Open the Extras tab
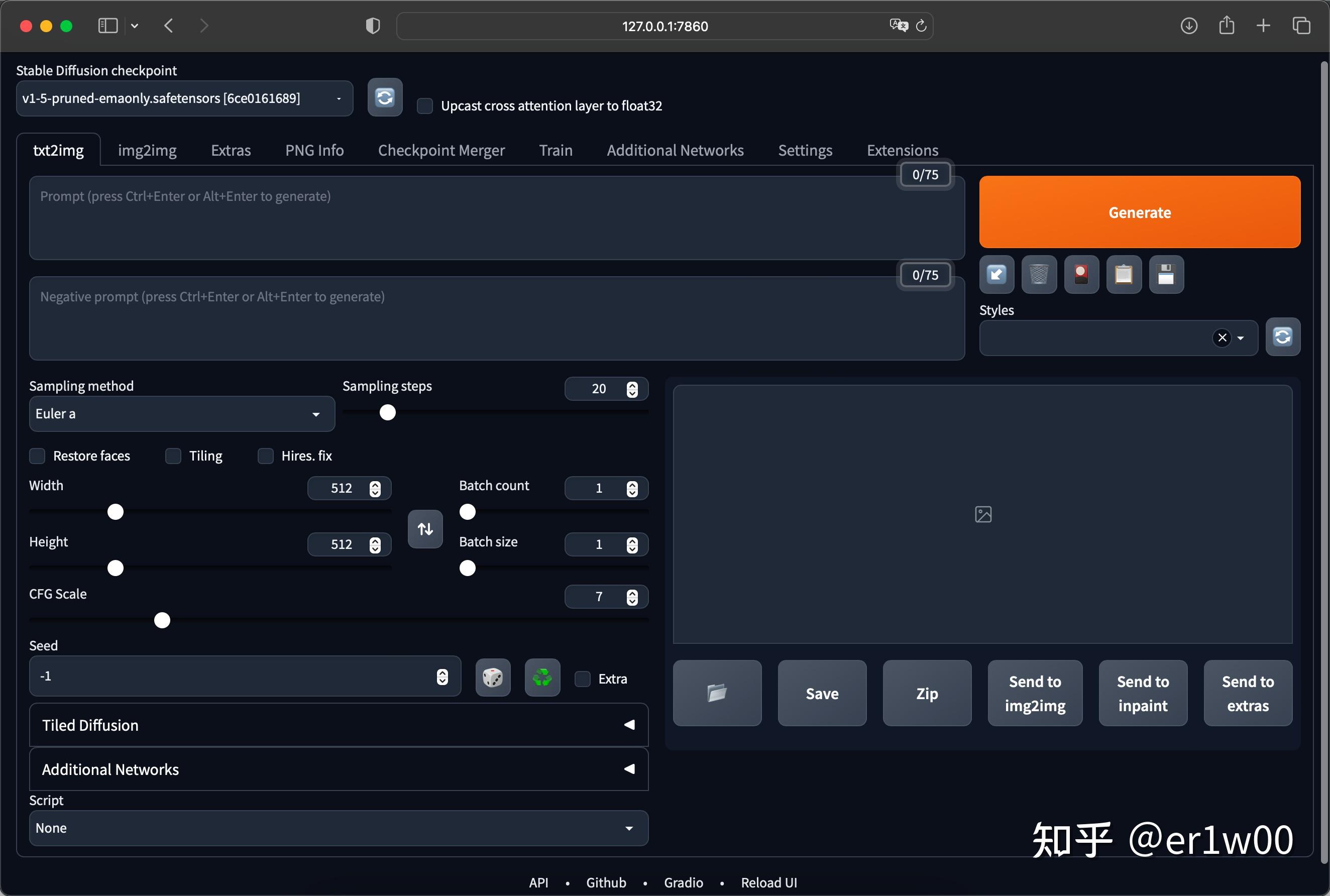1330x896 pixels. [231, 150]
